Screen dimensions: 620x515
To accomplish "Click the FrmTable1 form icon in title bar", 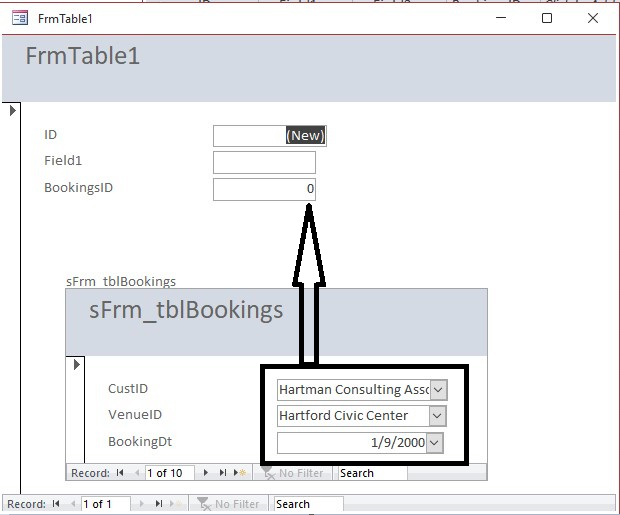I will coord(20,18).
